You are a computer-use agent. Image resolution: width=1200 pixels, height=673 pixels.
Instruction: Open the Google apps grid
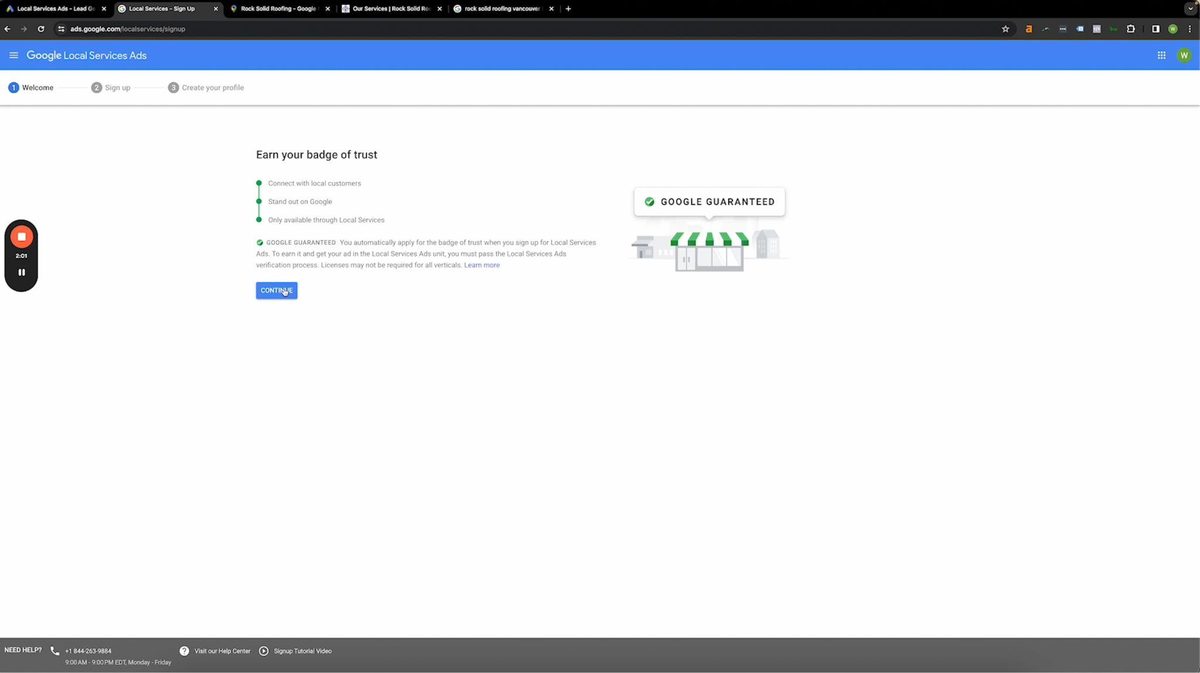pyautogui.click(x=1161, y=55)
